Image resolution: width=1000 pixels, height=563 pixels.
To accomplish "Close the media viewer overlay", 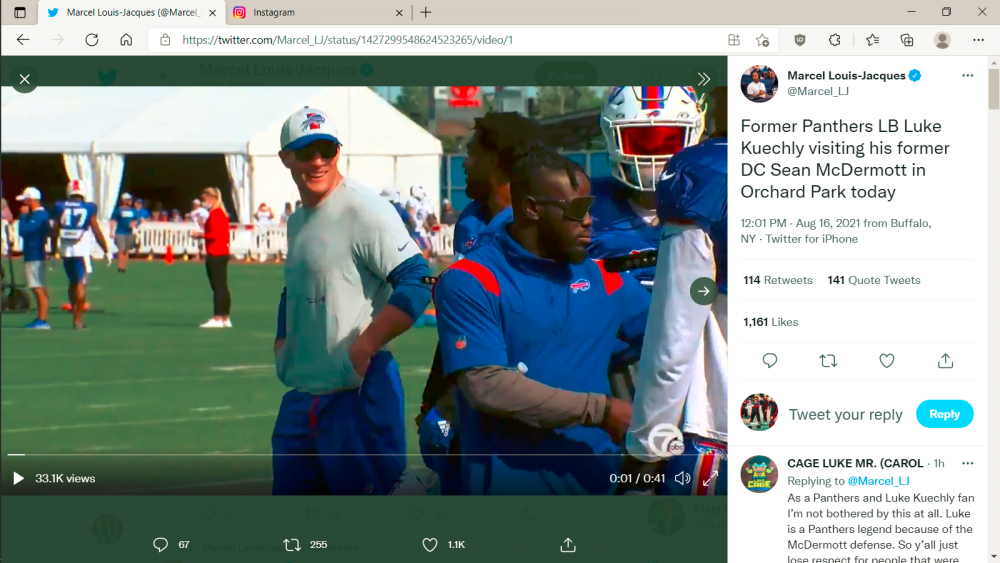I will pyautogui.click(x=25, y=79).
